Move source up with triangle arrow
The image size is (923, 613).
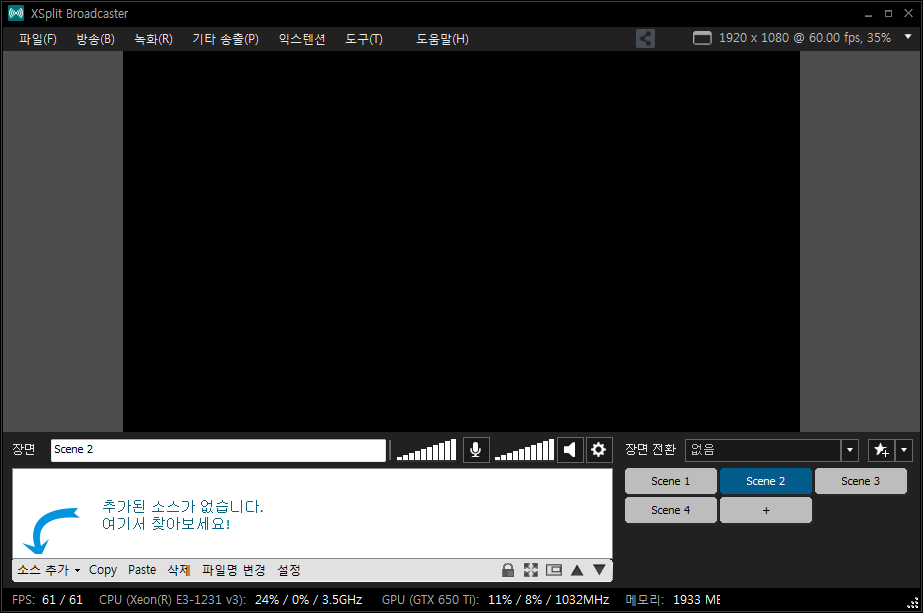[577, 570]
